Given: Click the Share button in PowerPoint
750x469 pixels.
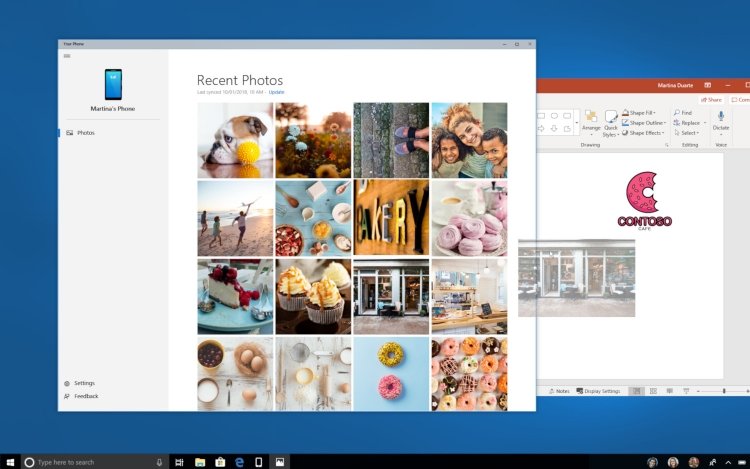Looking at the screenshot, I should pos(711,100).
